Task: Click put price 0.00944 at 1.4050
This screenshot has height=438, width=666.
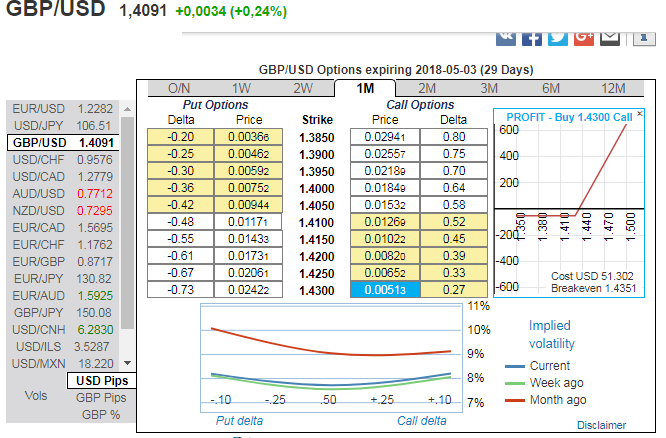Action: (x=248, y=205)
